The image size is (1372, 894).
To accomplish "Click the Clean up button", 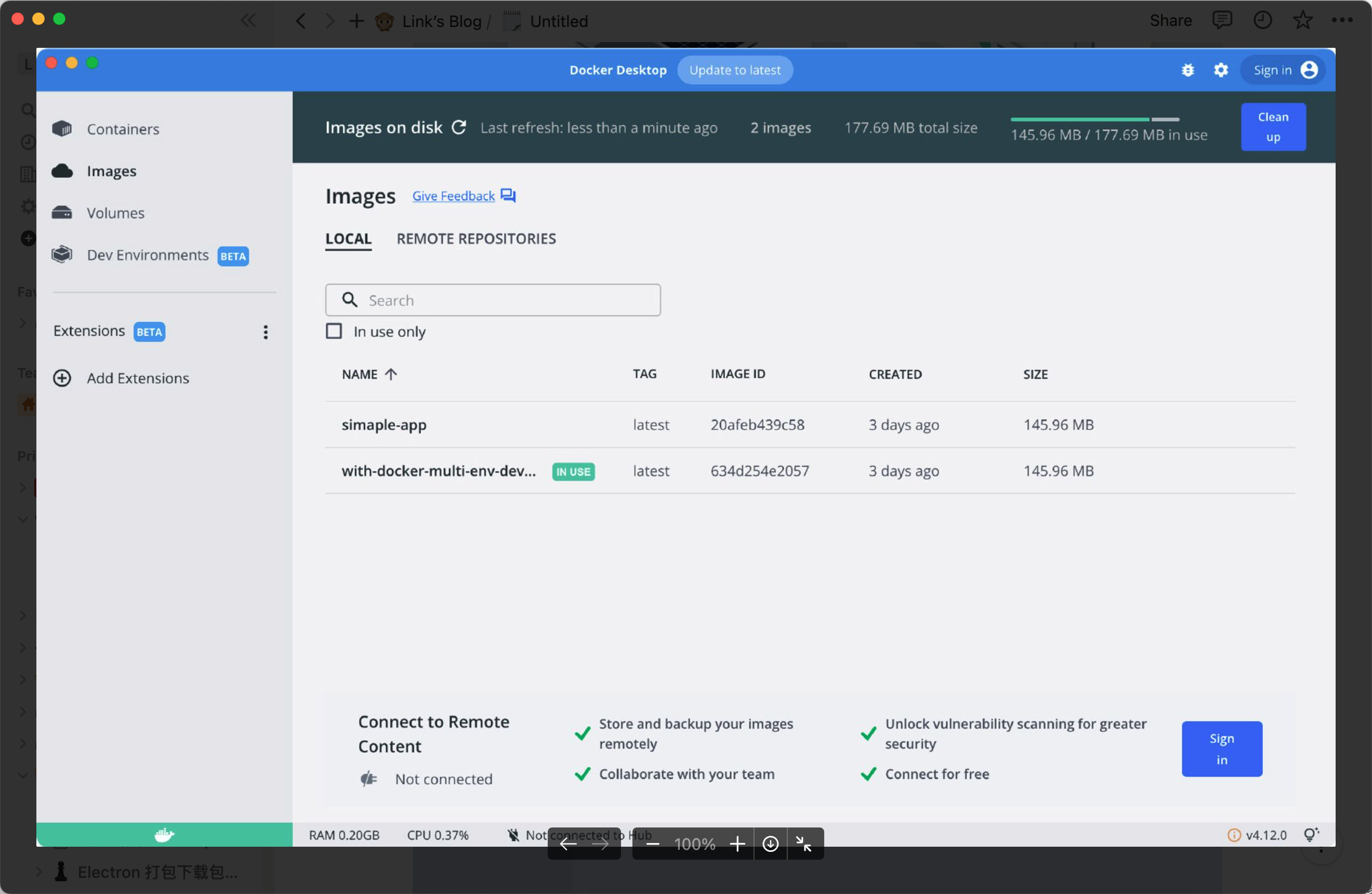I will coord(1273,126).
